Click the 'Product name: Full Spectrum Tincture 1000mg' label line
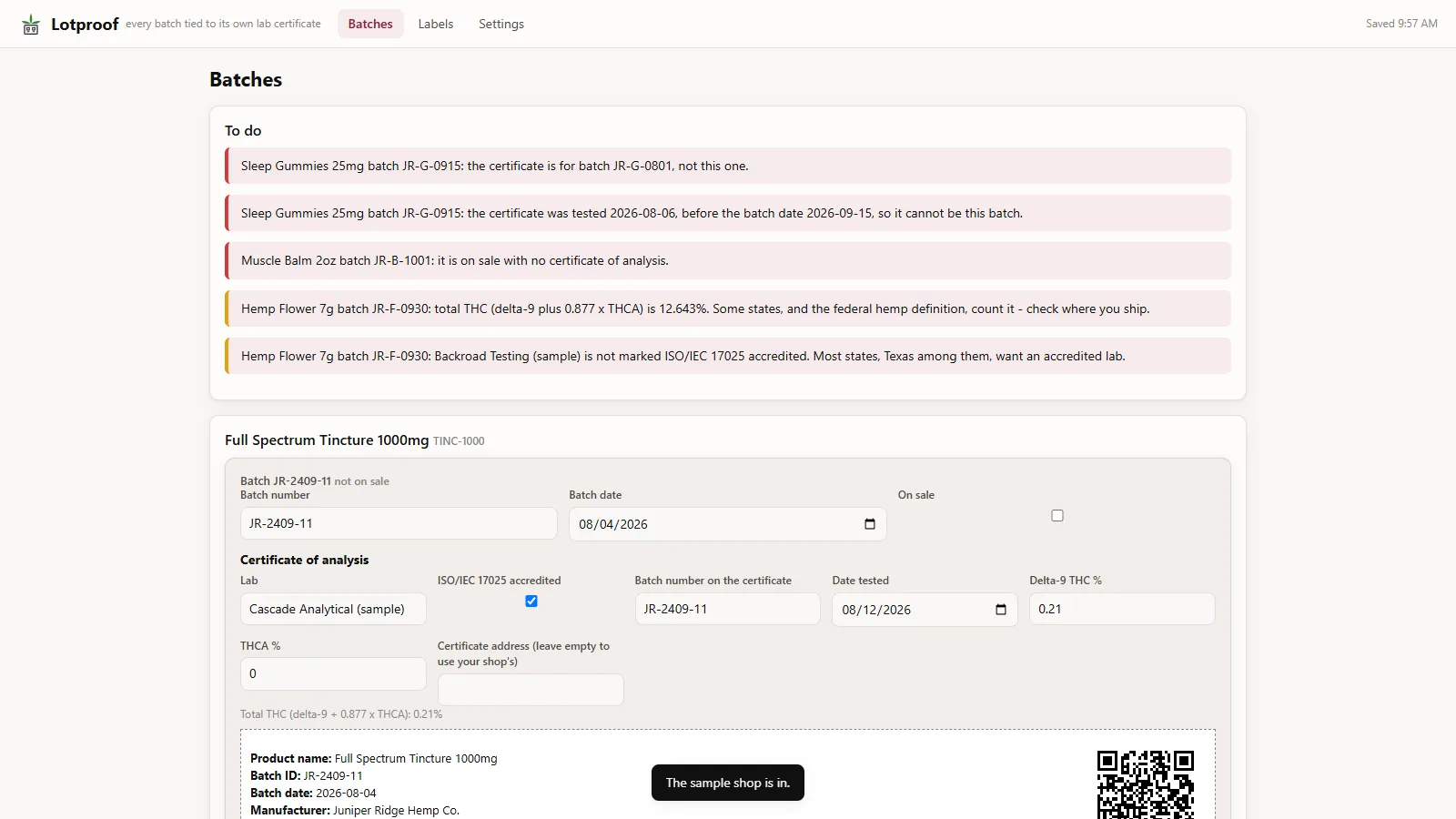 374,758
